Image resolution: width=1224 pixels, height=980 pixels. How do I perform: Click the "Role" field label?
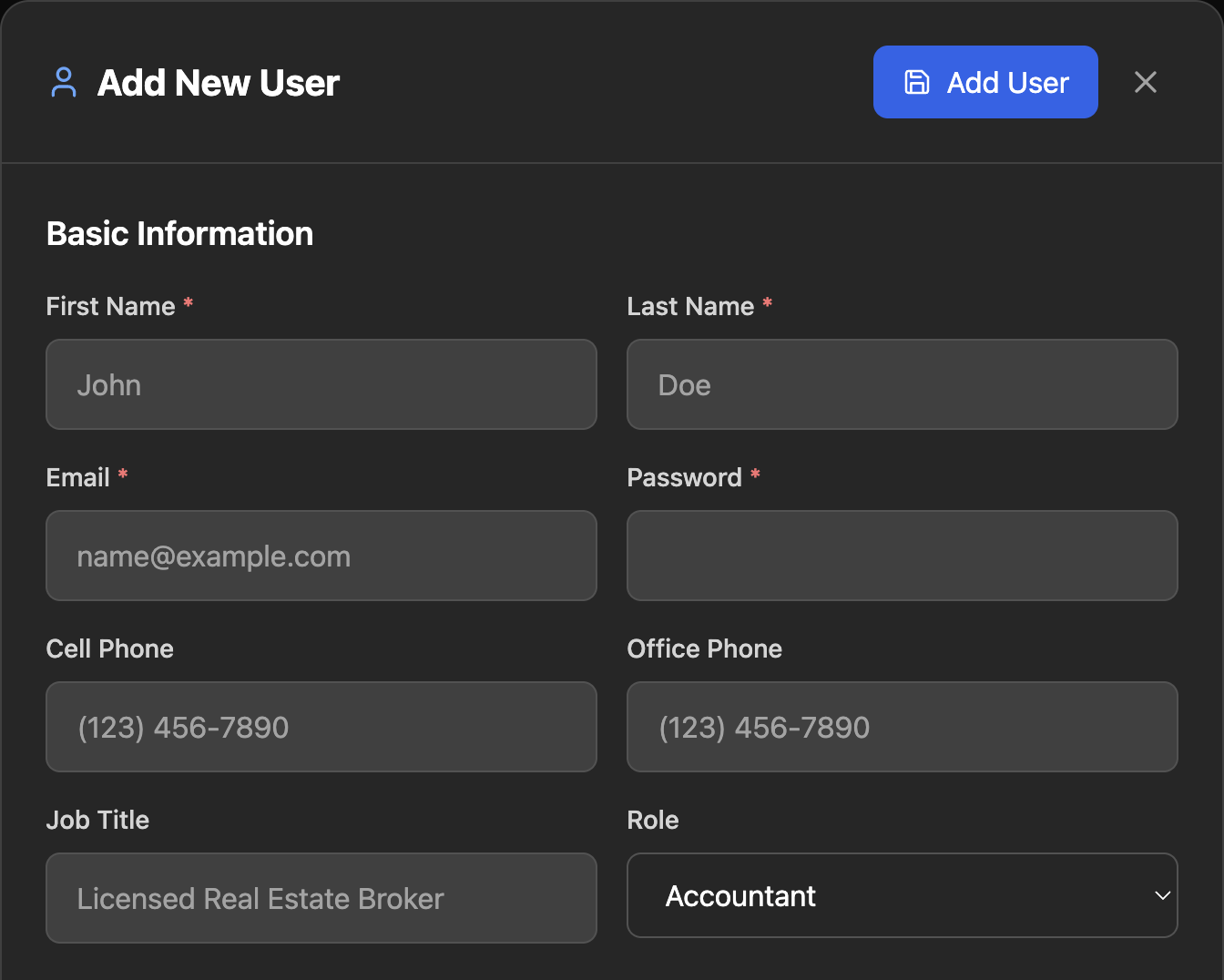click(x=653, y=820)
